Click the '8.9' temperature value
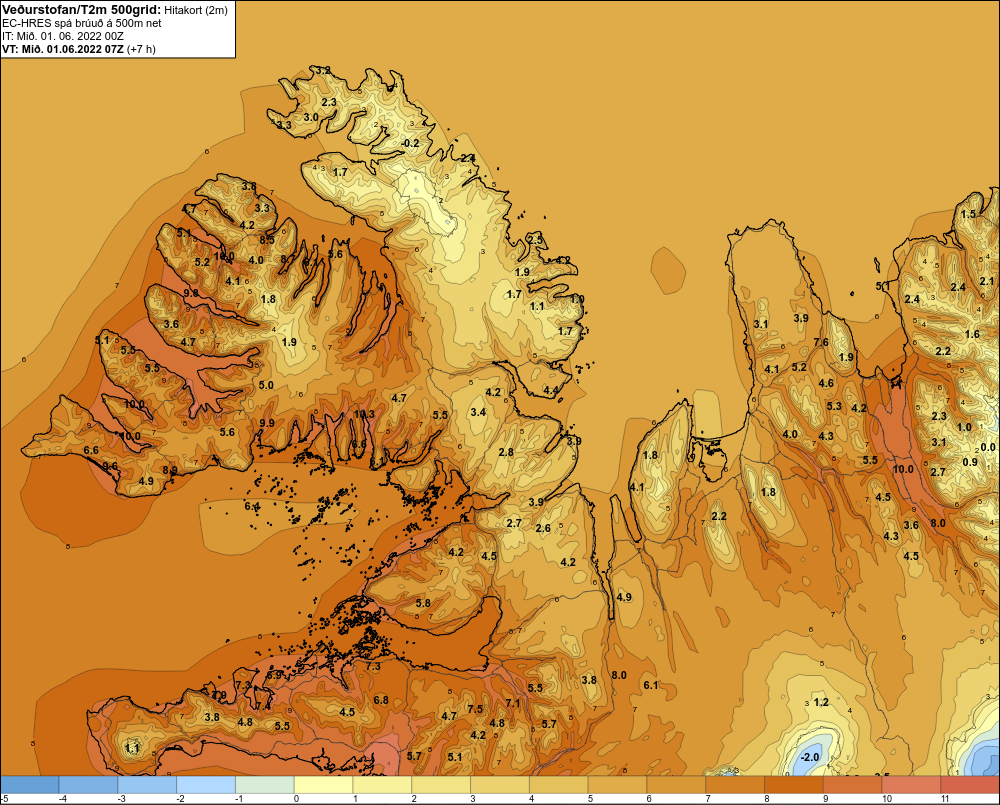 point(170,470)
